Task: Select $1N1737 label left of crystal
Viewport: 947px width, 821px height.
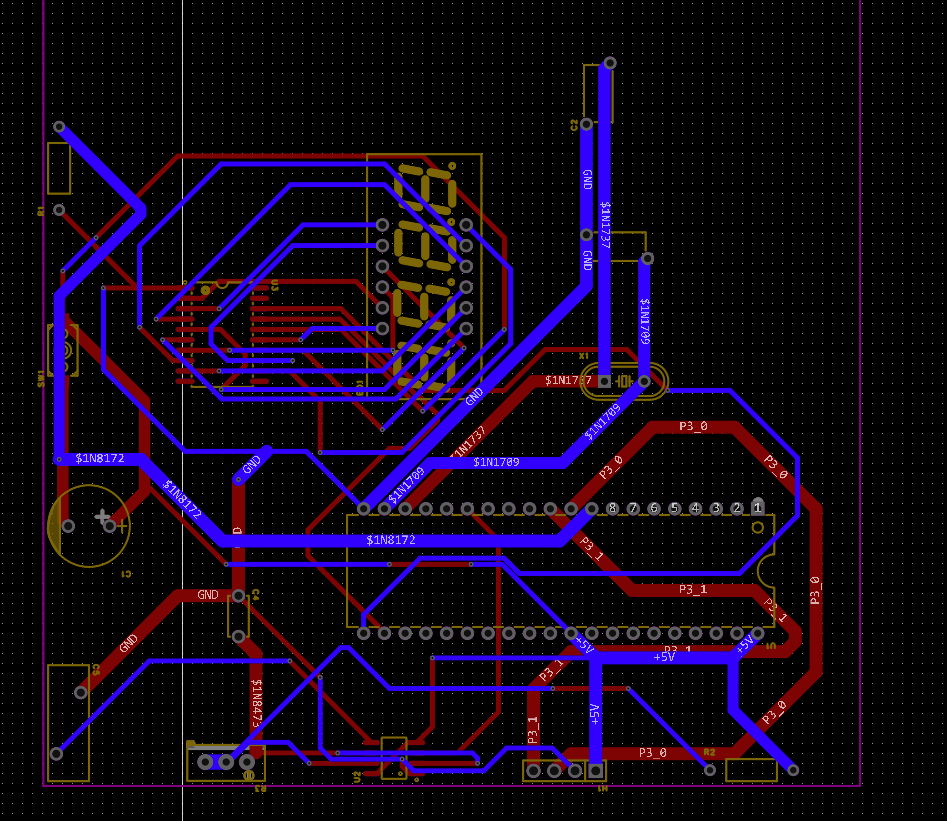Action: (568, 380)
